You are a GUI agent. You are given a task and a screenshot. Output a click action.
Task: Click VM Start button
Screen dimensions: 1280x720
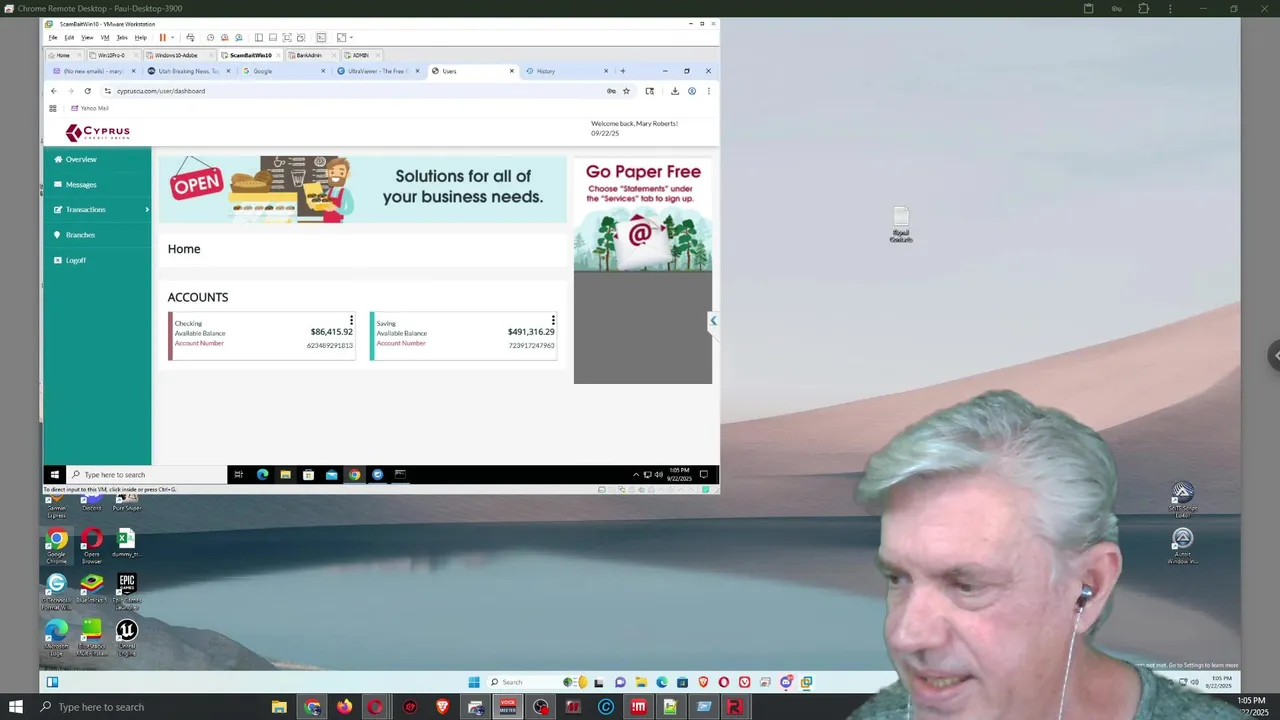click(54, 474)
